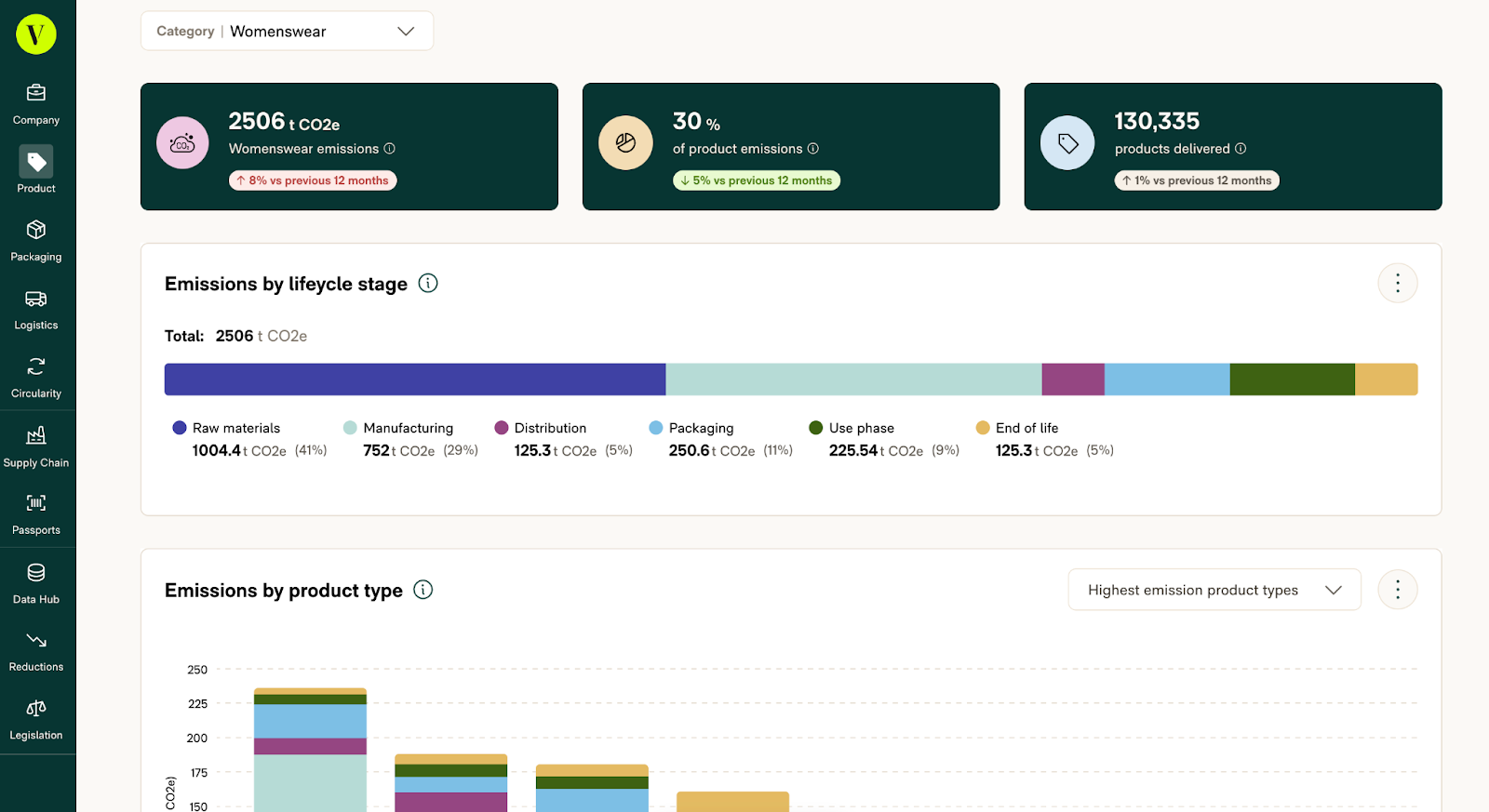Open product type card three-dot menu
The width and height of the screenshot is (1489, 812).
pos(1398,590)
